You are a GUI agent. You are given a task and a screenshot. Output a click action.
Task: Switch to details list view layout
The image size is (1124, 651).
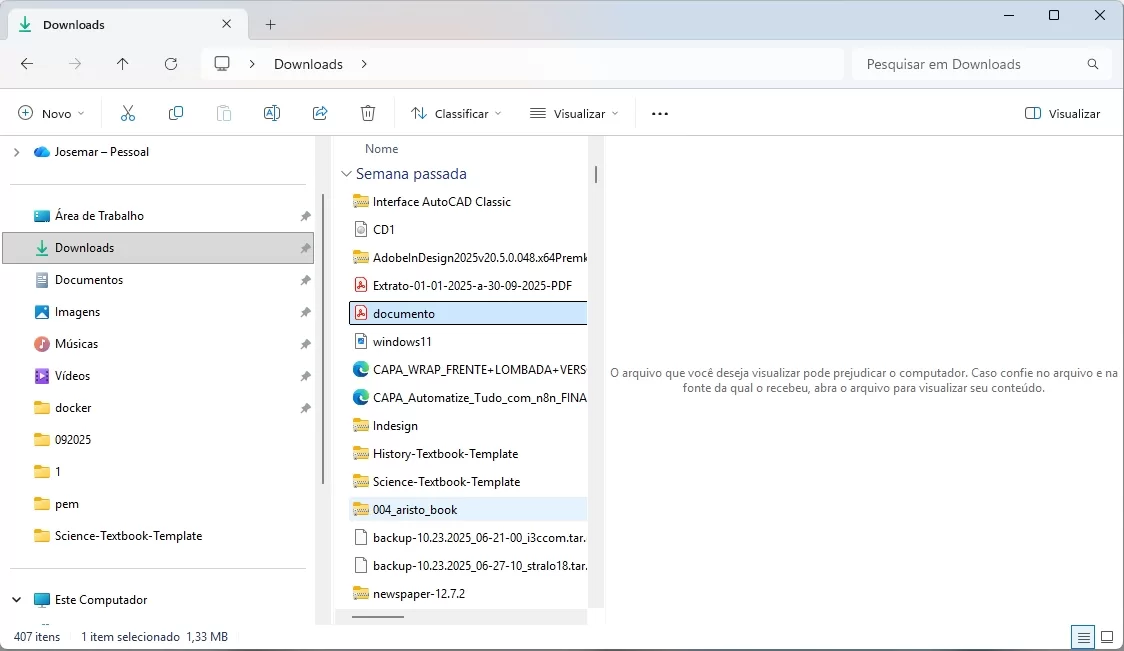(1081, 636)
